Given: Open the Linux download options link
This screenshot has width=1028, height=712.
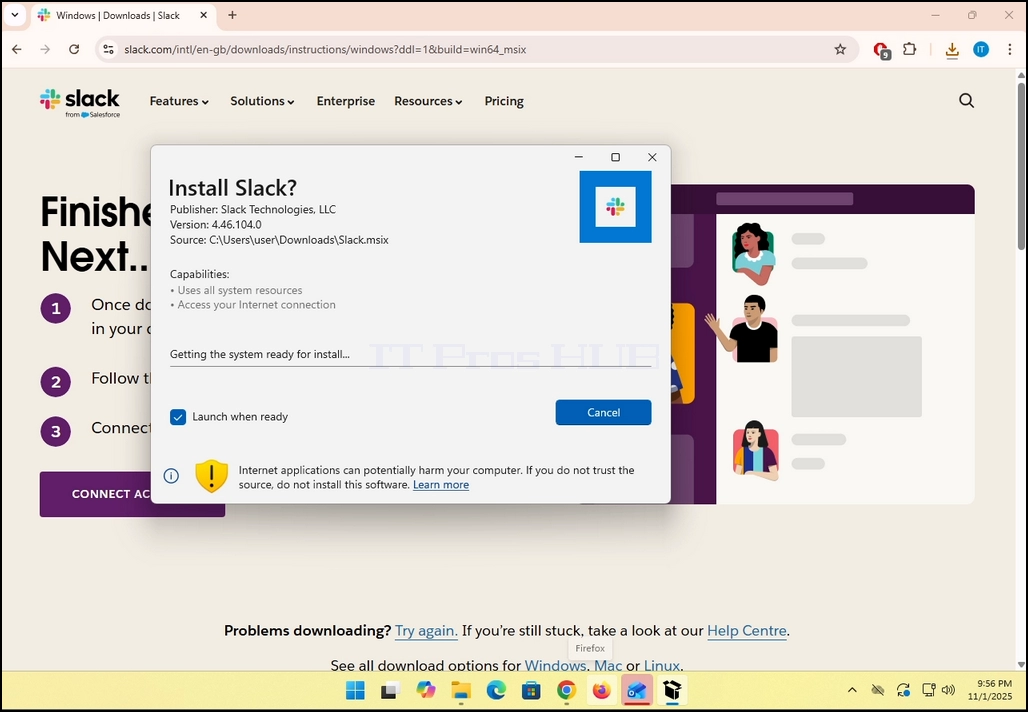Looking at the screenshot, I should (662, 665).
